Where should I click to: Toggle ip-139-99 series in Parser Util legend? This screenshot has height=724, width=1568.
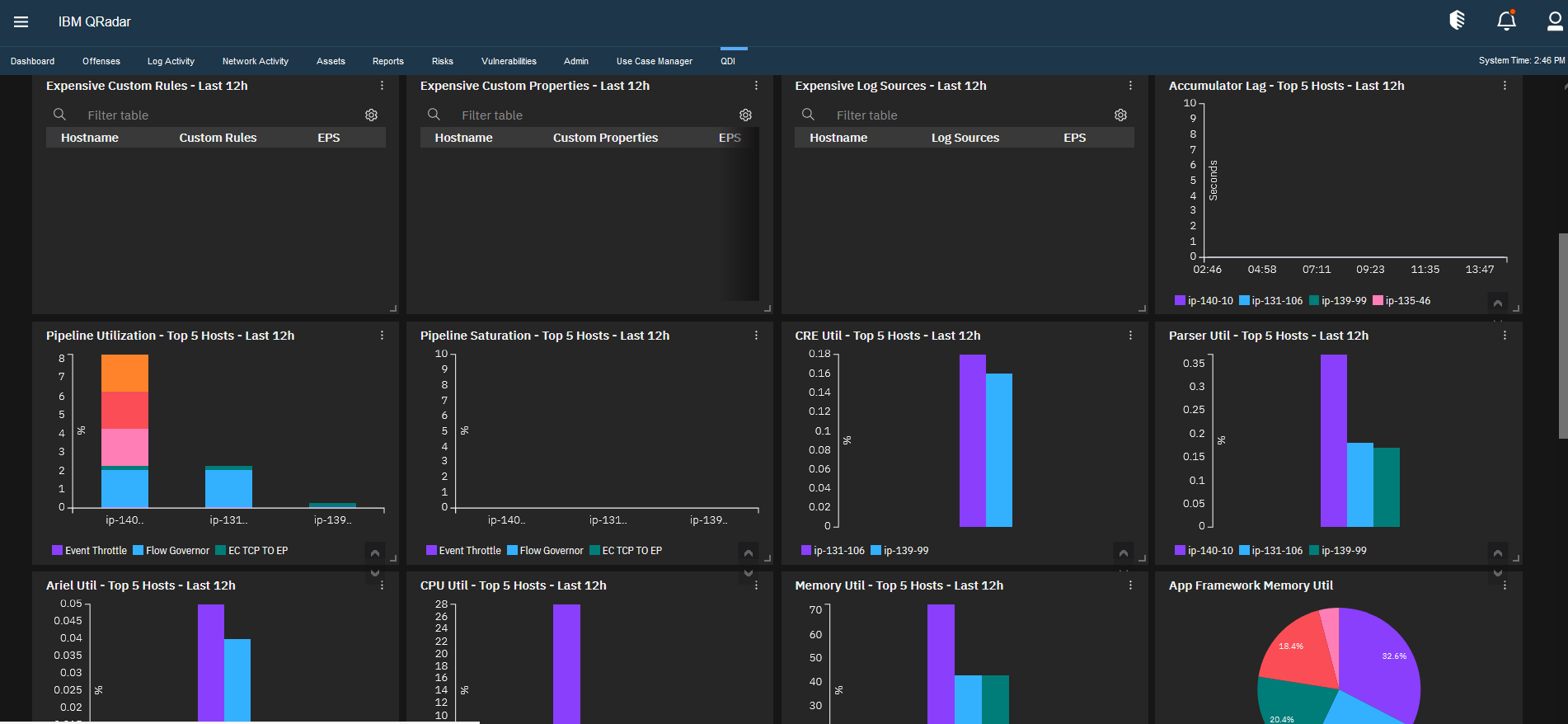click(x=1338, y=551)
